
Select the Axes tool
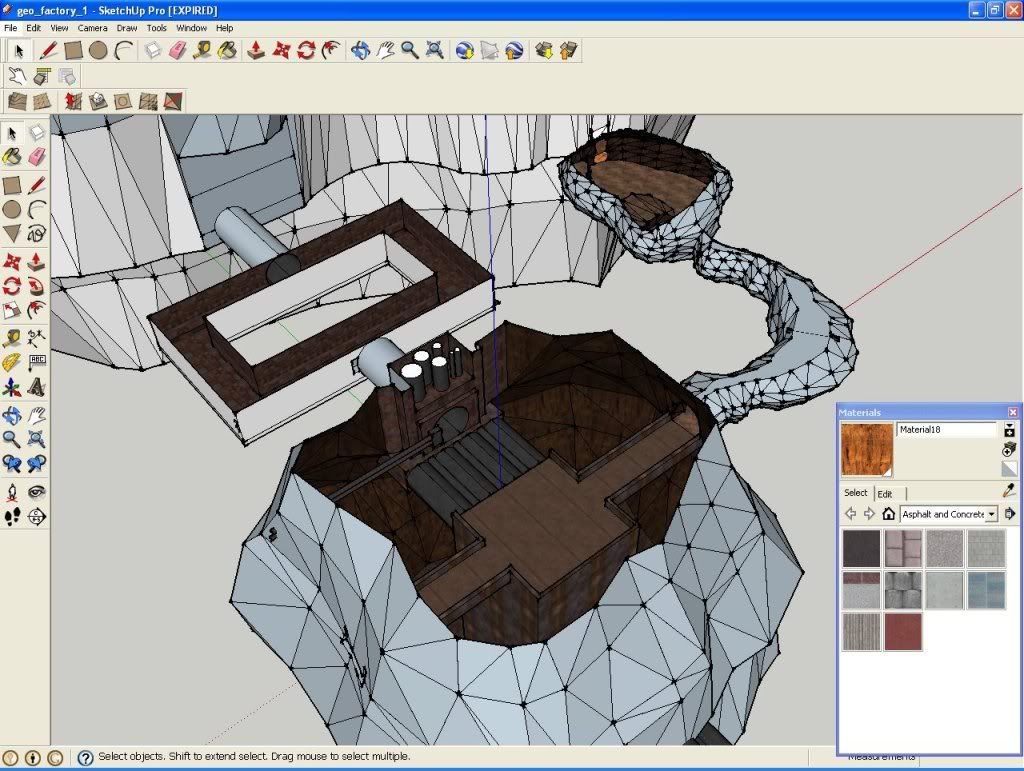(x=12, y=387)
